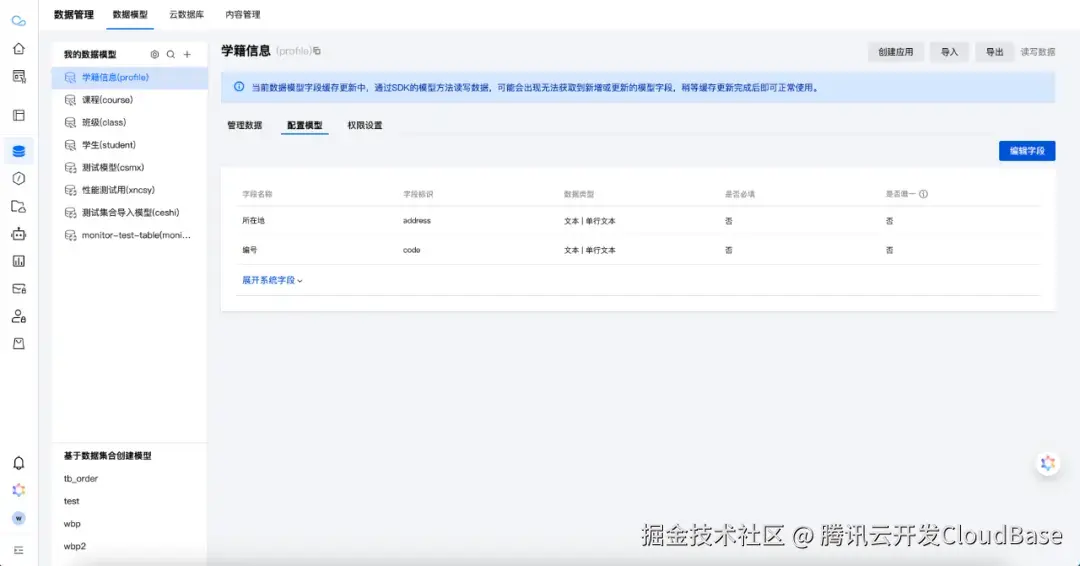Select 测试集合导入模型(ceshi) model
Screen dimensions: 1080x566
click(129, 213)
